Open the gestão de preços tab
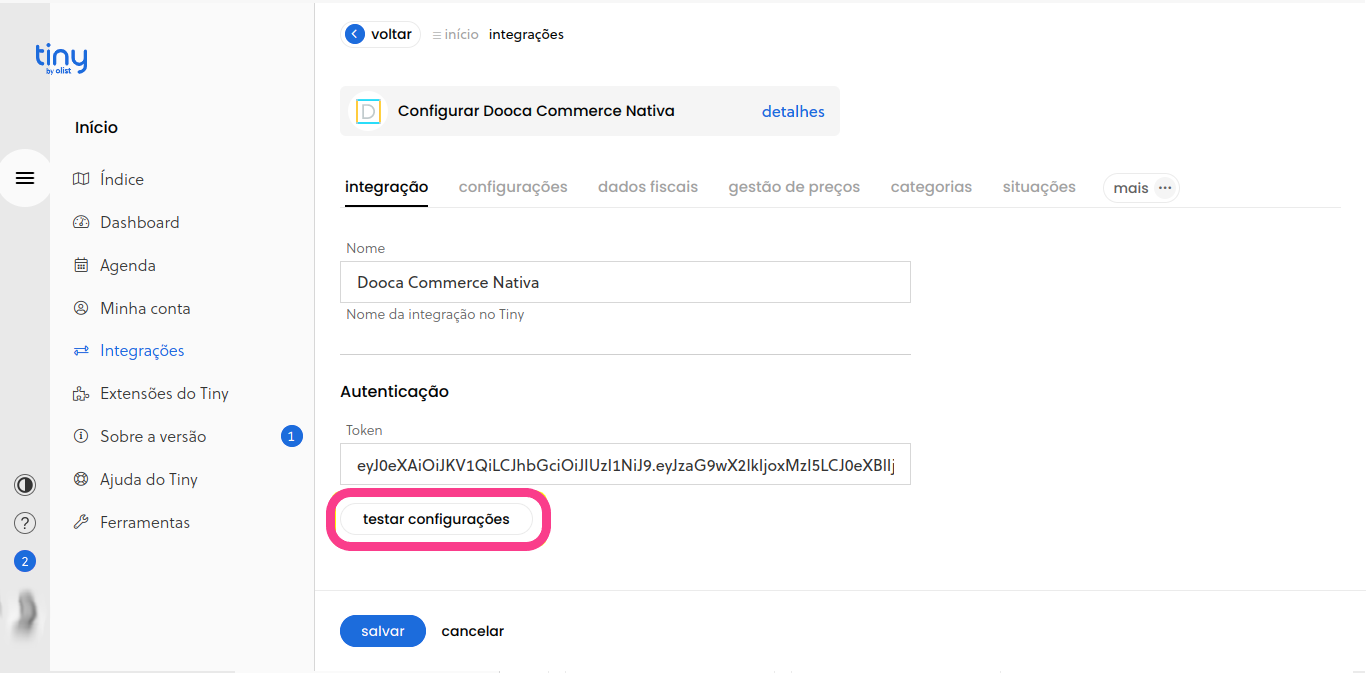 pyautogui.click(x=794, y=187)
